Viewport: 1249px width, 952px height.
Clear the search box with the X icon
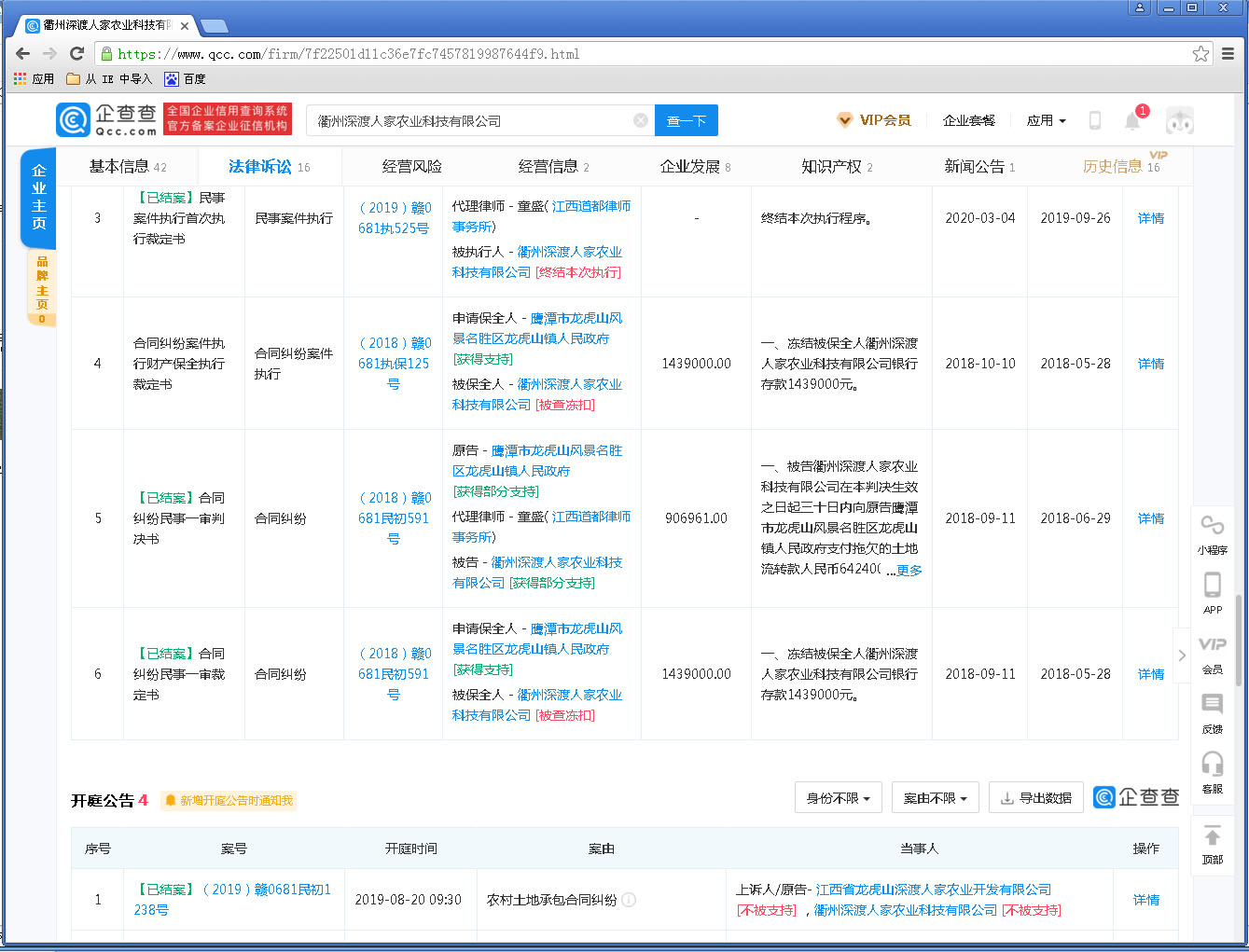(x=641, y=120)
